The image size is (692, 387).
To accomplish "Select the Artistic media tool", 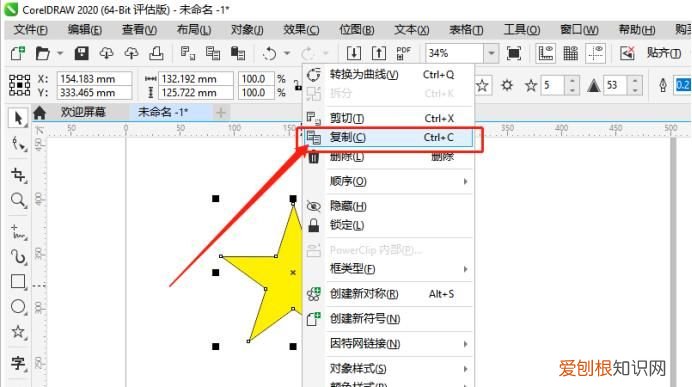I will click(x=19, y=257).
